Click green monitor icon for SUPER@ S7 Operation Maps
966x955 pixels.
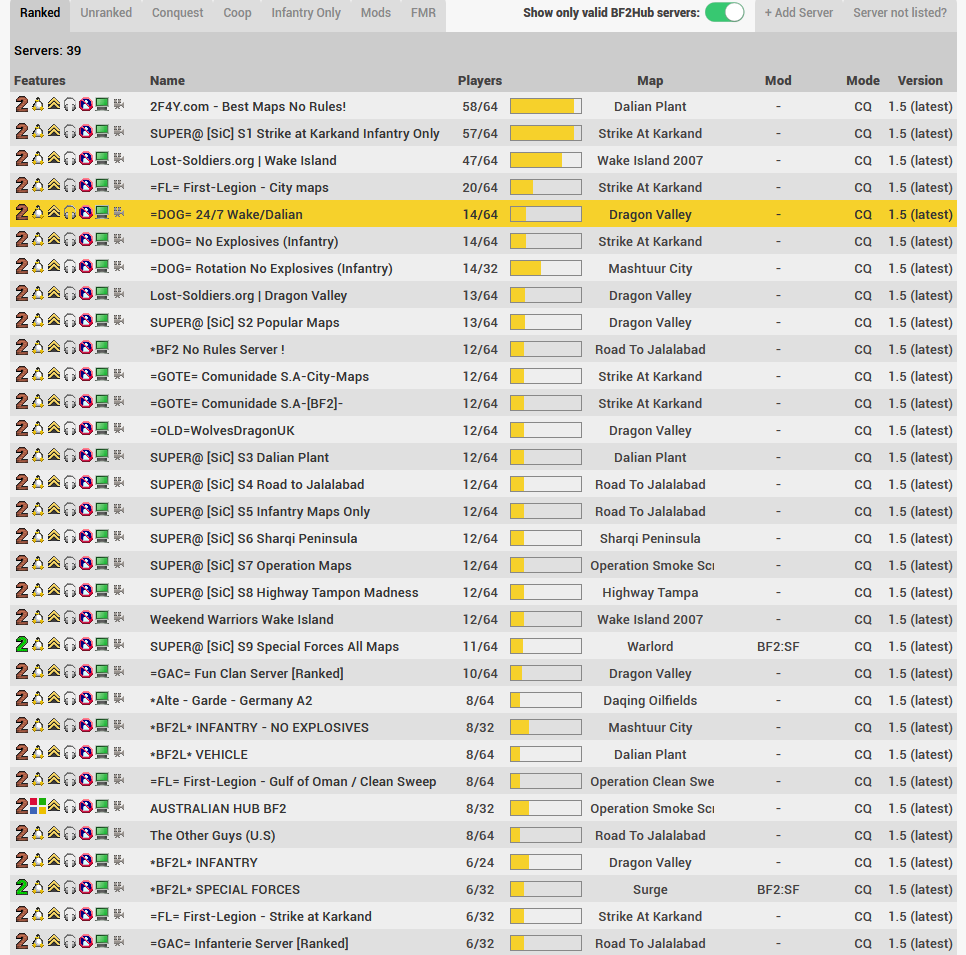pyautogui.click(x=102, y=564)
